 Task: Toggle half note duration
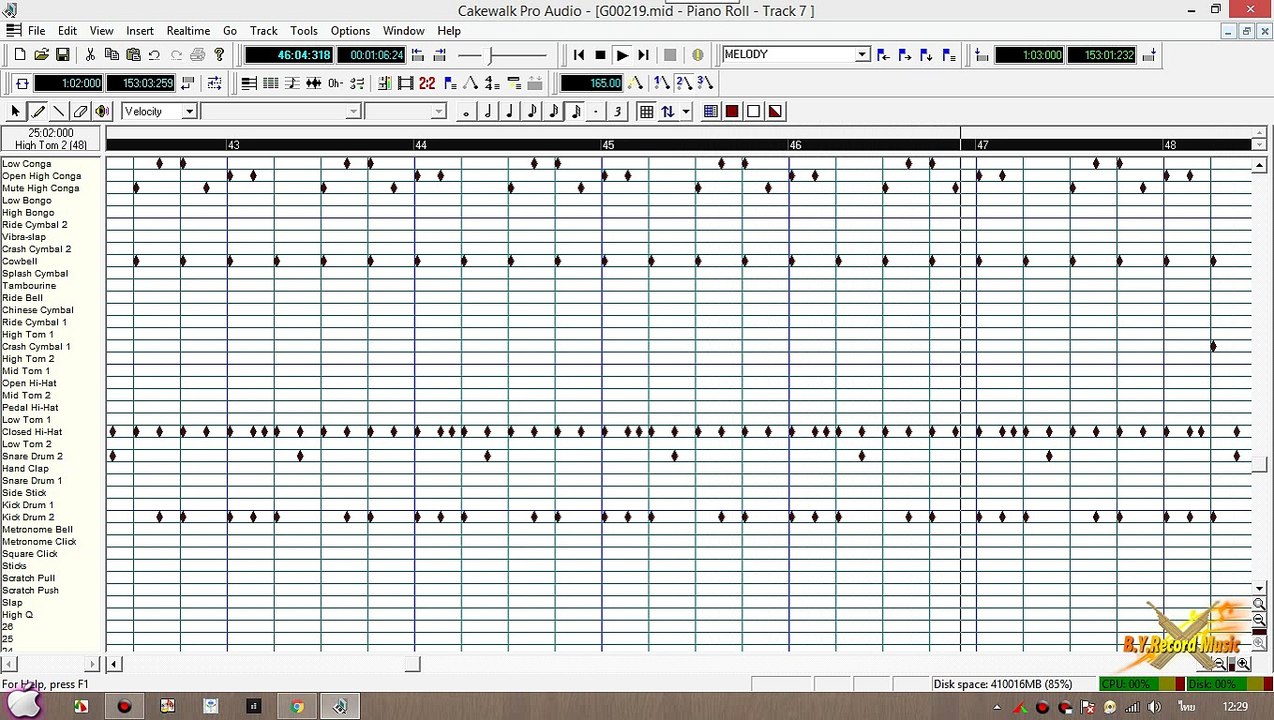click(x=488, y=111)
